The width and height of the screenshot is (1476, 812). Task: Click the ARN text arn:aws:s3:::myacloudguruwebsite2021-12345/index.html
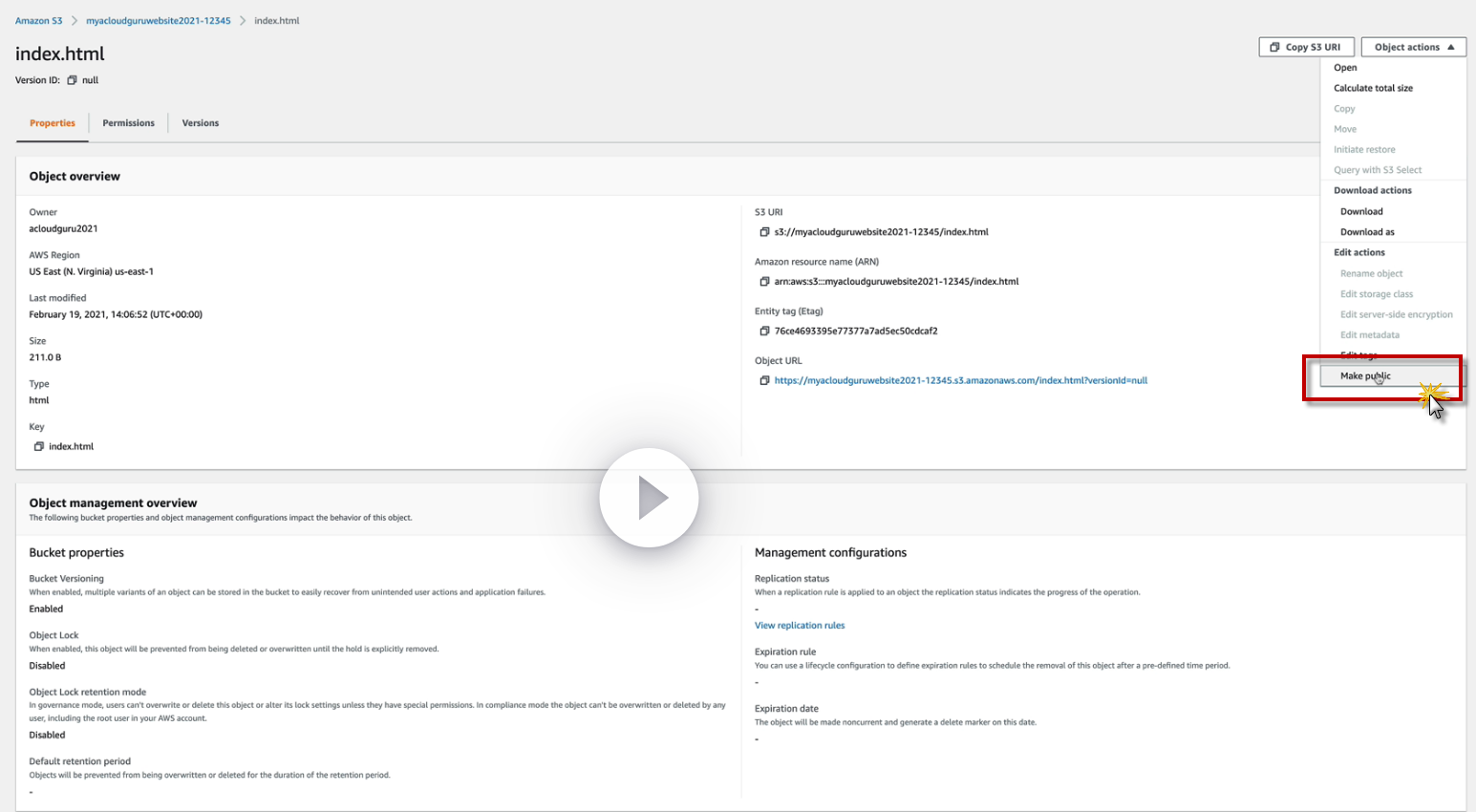897,282
